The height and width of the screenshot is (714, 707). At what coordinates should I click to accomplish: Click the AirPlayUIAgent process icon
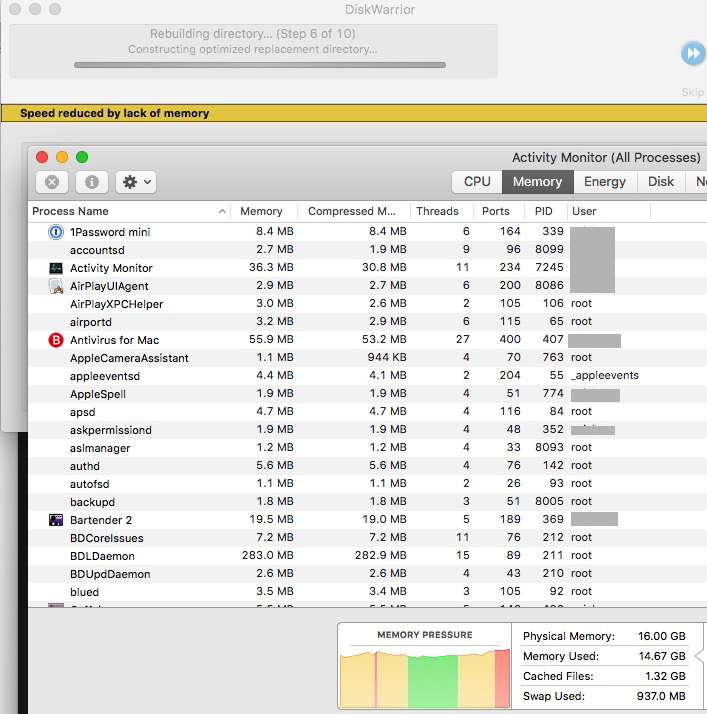[x=56, y=286]
